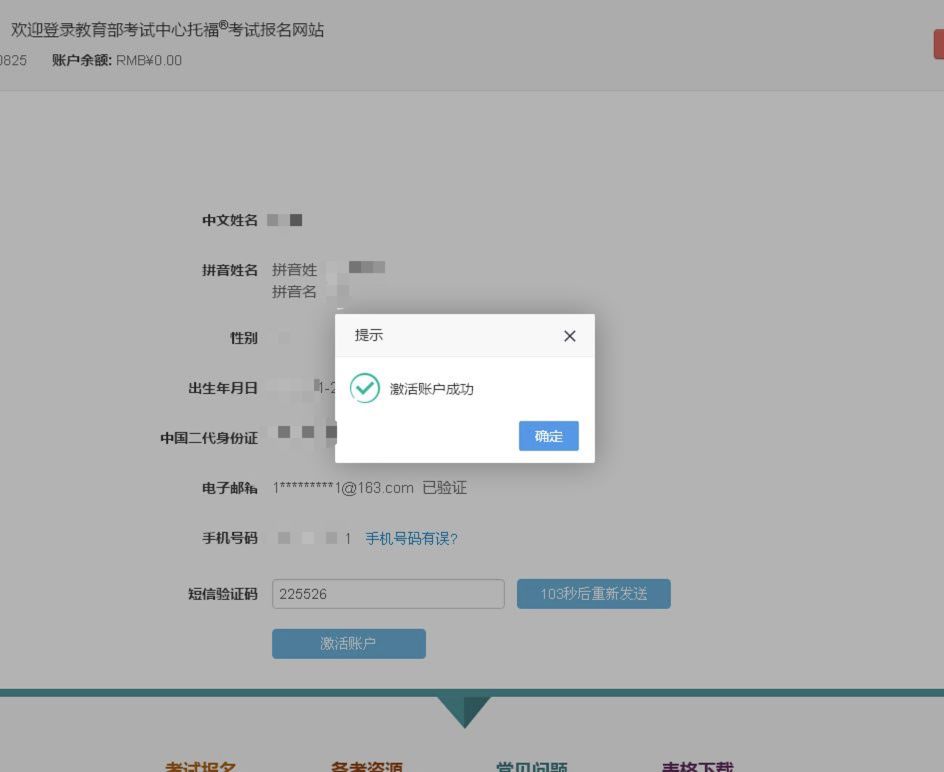Screen dimensions: 944x772
Task: Click the masked email address ending in 163.com
Action: point(340,488)
